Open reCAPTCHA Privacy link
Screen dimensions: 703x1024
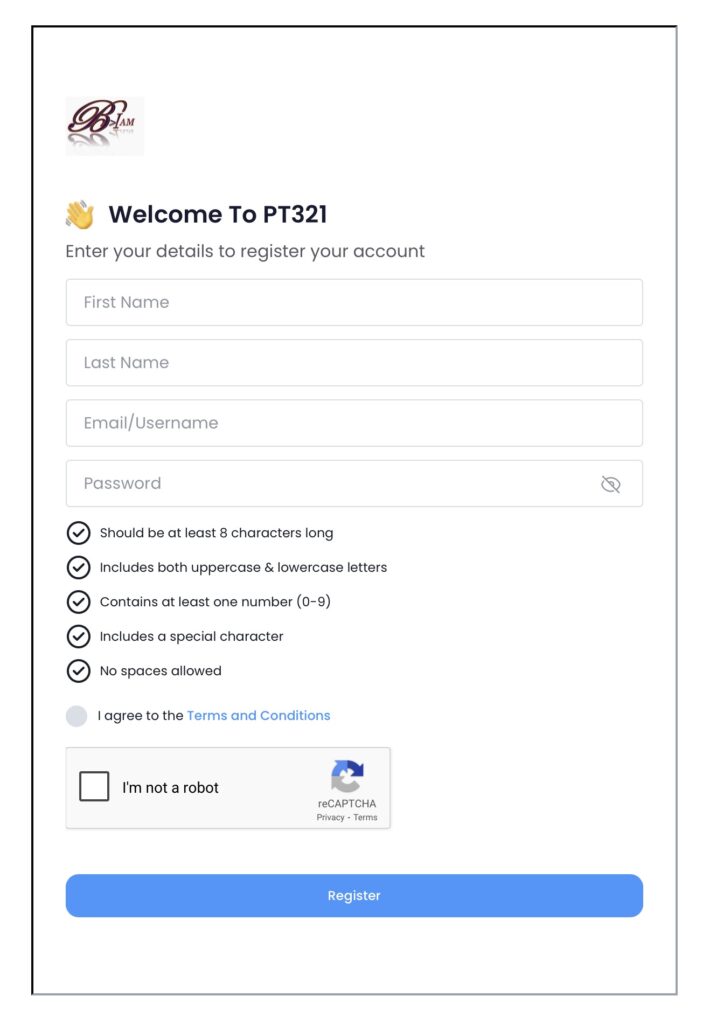pyautogui.click(x=330, y=818)
